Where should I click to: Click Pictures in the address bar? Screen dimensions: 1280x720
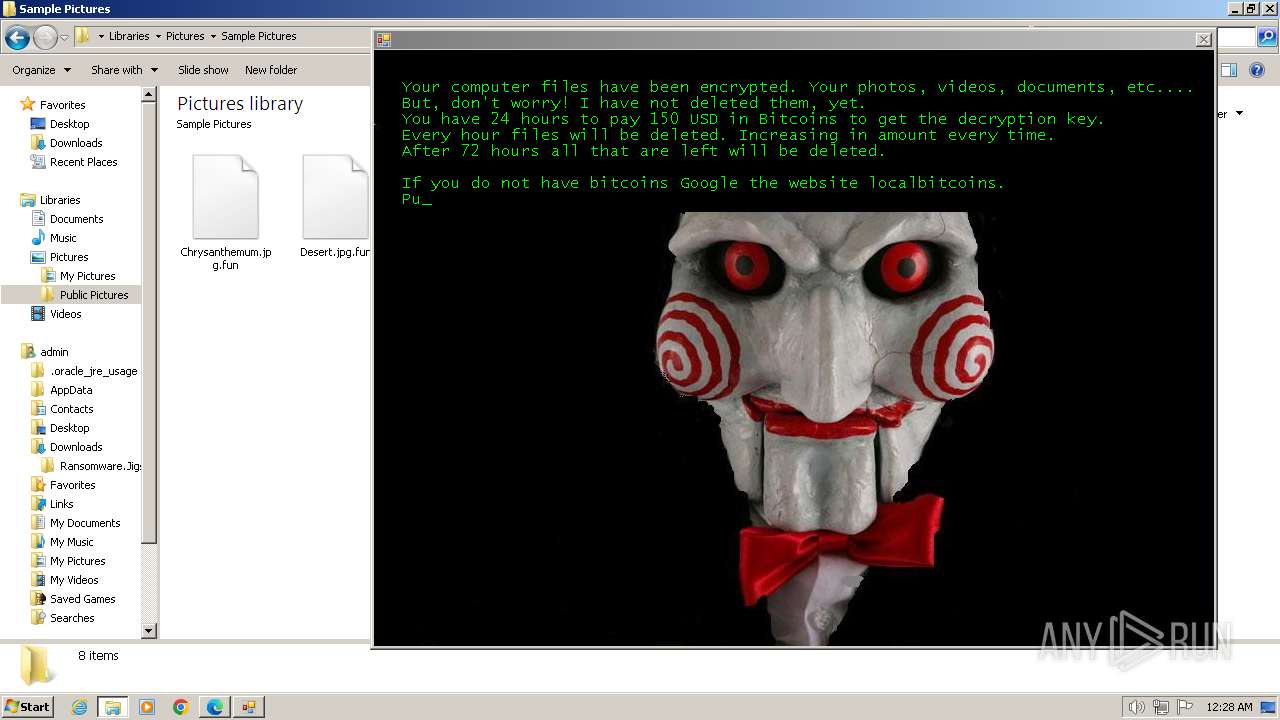click(185, 36)
